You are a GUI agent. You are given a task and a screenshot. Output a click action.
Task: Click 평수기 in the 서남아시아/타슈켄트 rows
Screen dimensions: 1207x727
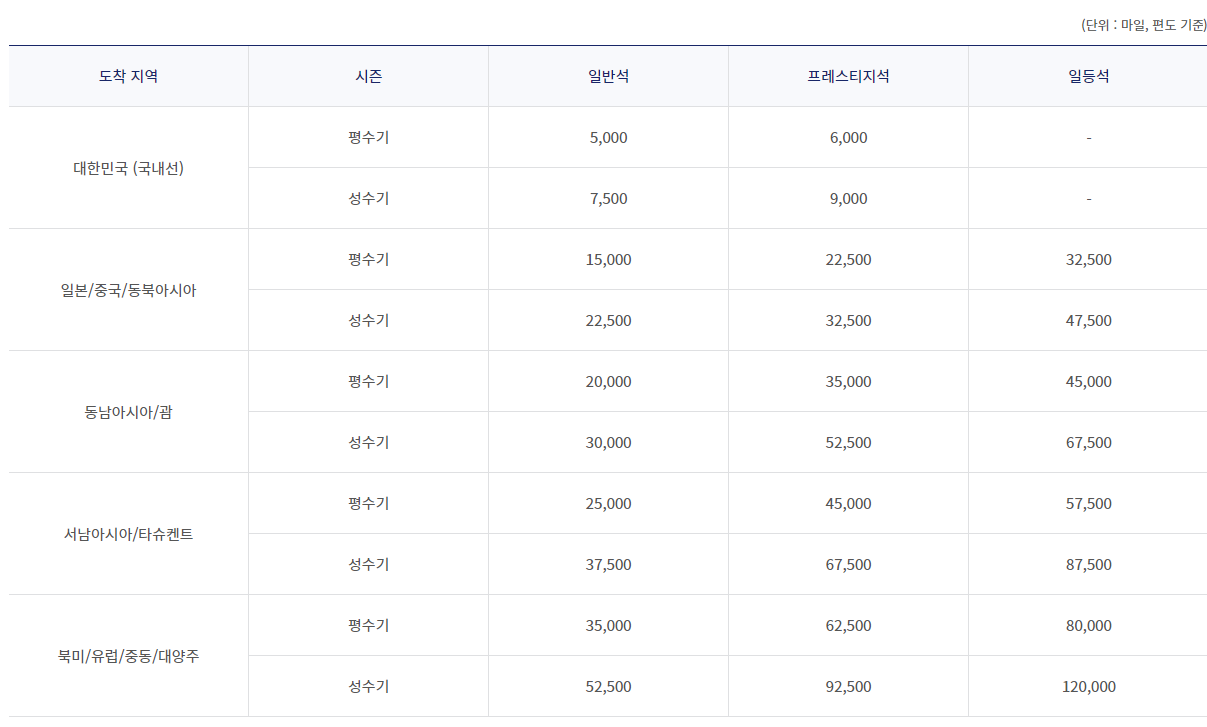[x=368, y=503]
